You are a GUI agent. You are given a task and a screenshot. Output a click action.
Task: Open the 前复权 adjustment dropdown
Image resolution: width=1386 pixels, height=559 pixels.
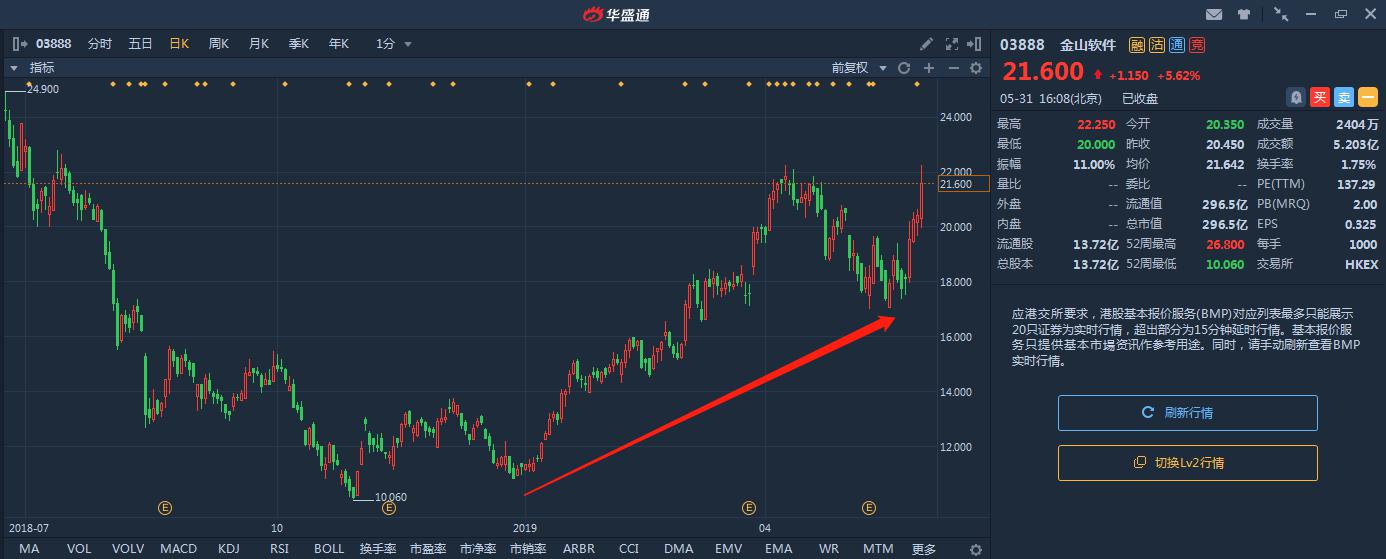pyautogui.click(x=859, y=68)
